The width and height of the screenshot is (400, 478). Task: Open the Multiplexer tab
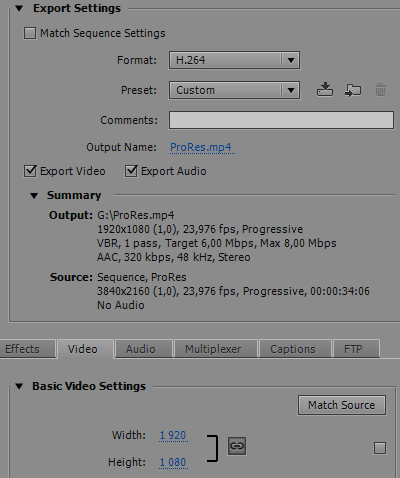pos(216,349)
